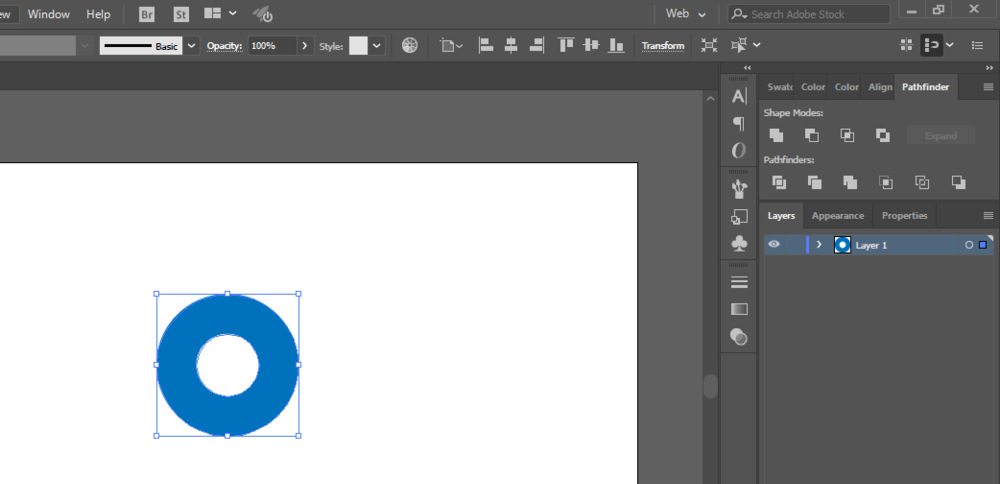
Task: Toggle the lock column for Layer 1
Action: [794, 245]
